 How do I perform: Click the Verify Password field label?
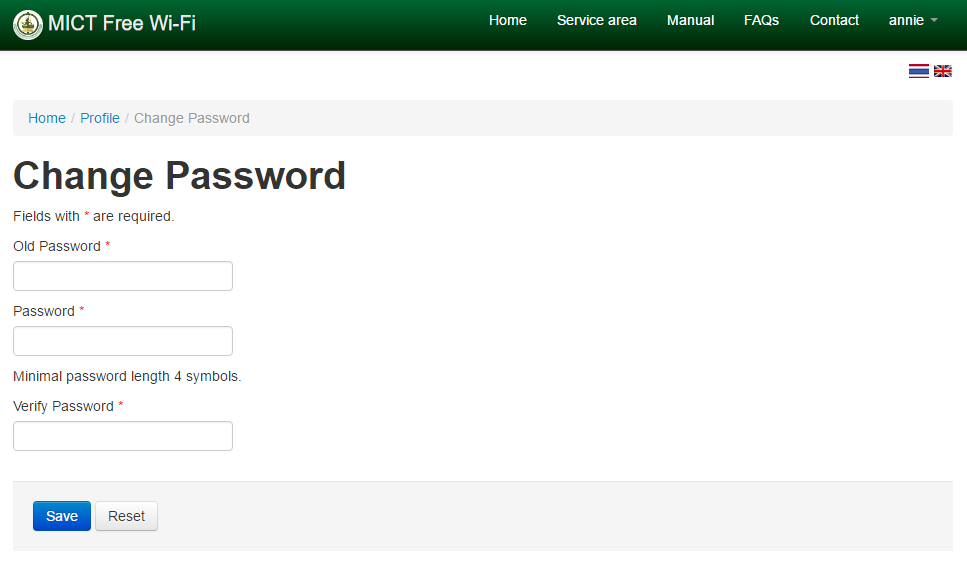[x=64, y=406]
